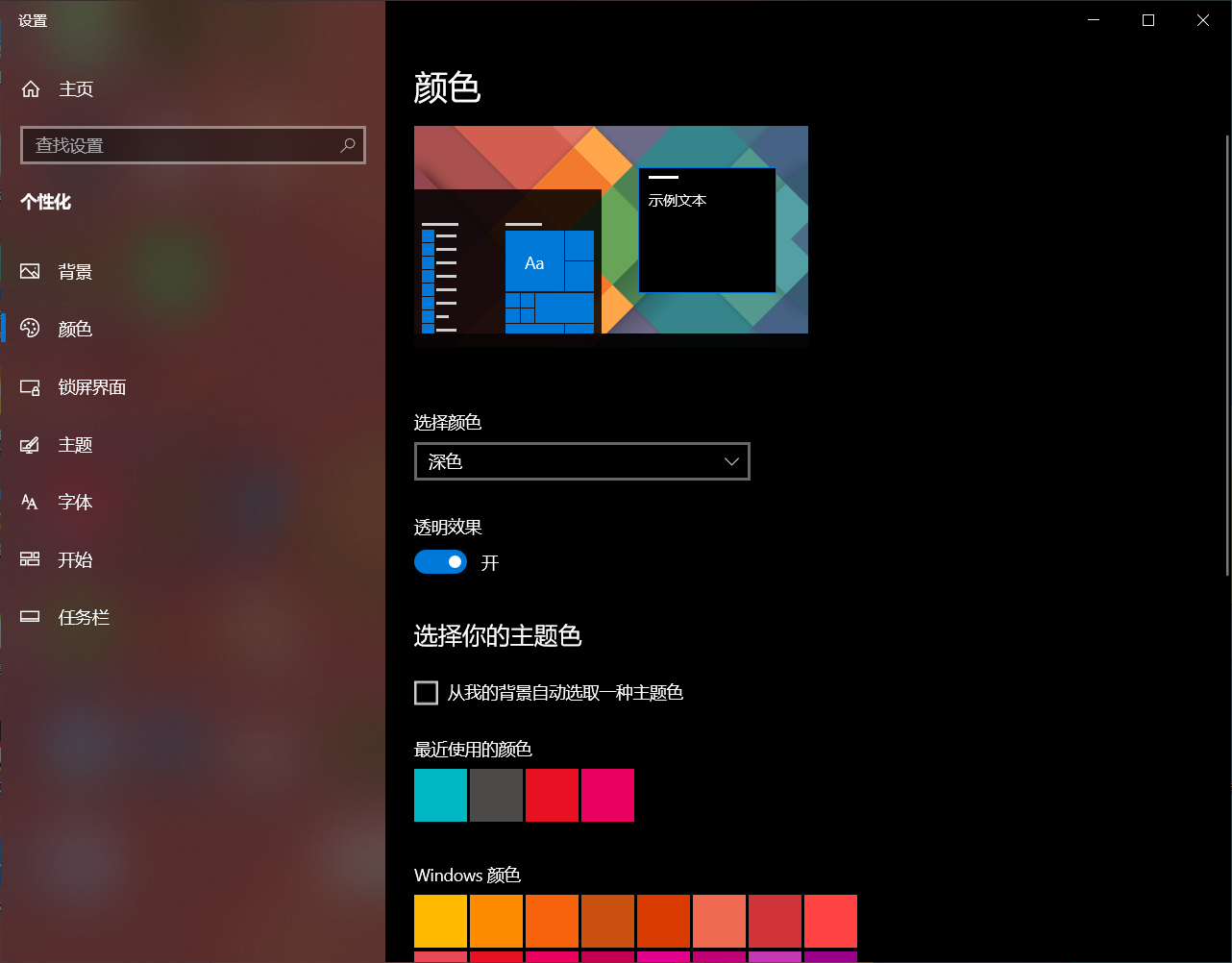Check 从我的背景自动选取一种主题色 checkbox

(x=426, y=693)
